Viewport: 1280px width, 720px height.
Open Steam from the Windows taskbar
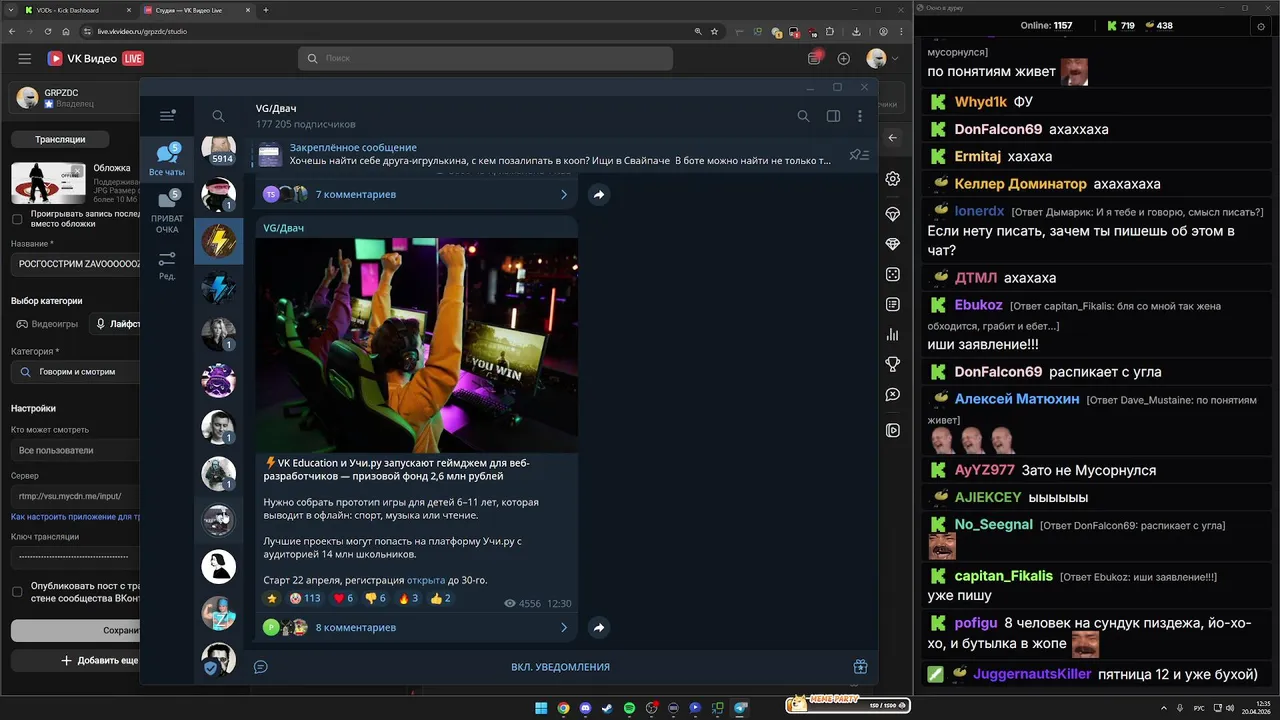(608, 708)
